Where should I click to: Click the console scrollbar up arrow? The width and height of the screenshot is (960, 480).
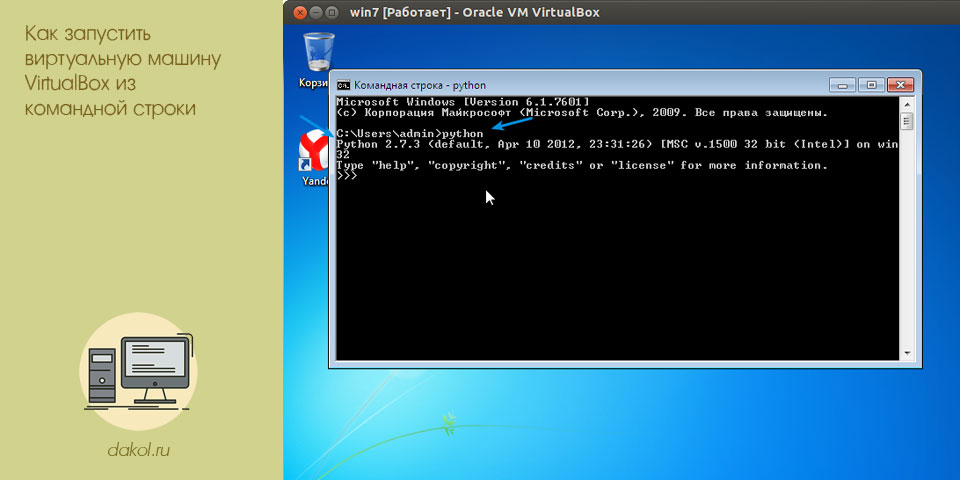907,103
